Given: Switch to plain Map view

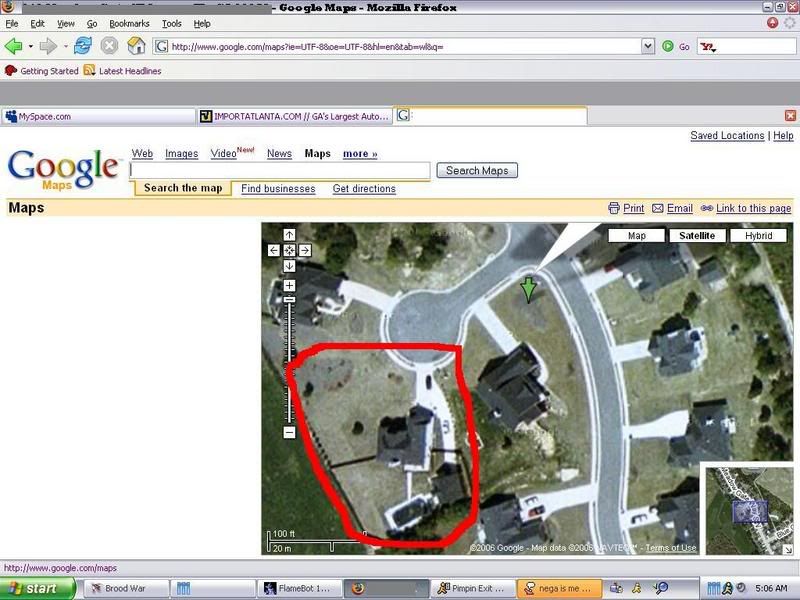Looking at the screenshot, I should pos(636,236).
